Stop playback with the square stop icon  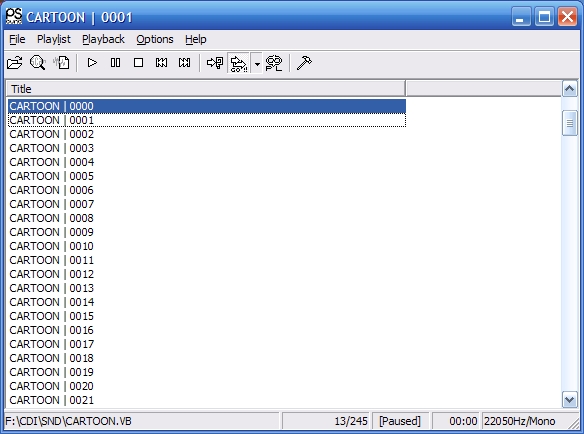(138, 63)
